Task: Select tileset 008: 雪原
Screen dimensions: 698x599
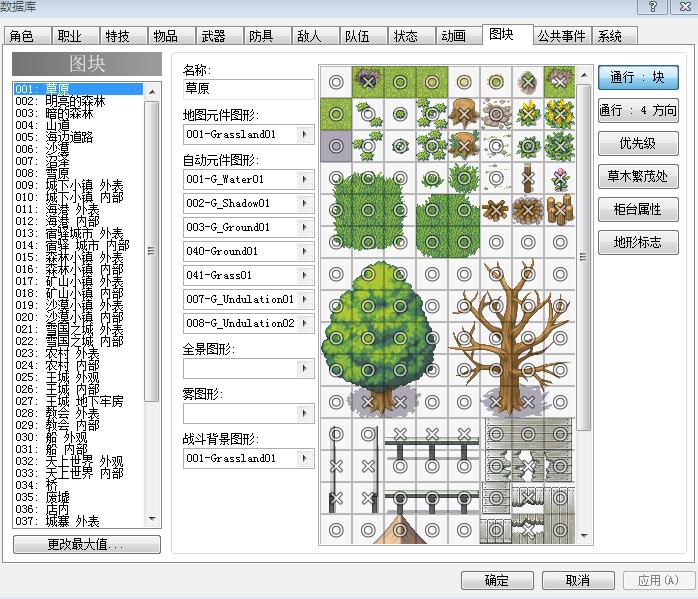Action: click(78, 173)
